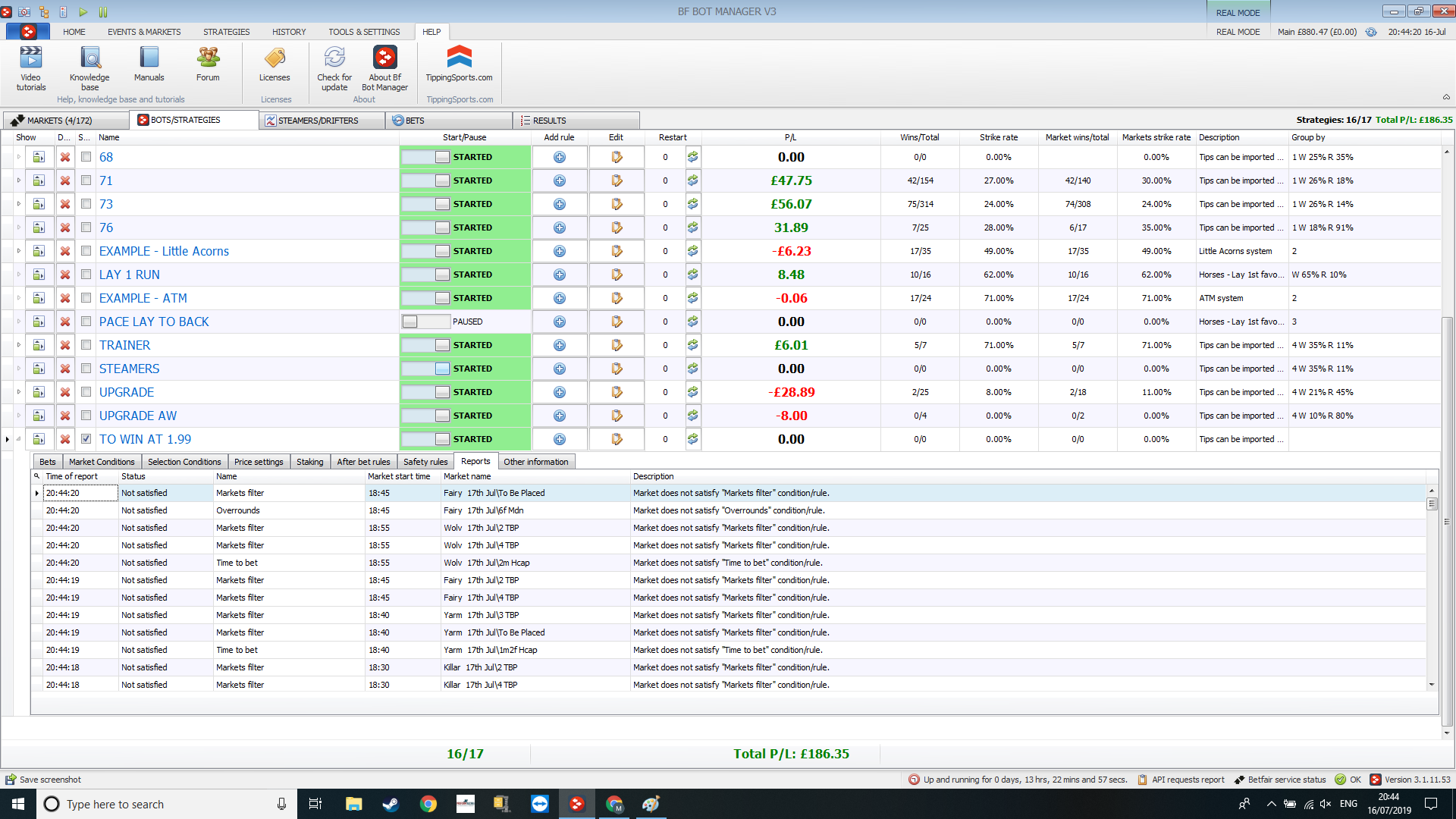This screenshot has width=1456, height=819.
Task: Click the green play icon in title bar
Action: pos(83,11)
